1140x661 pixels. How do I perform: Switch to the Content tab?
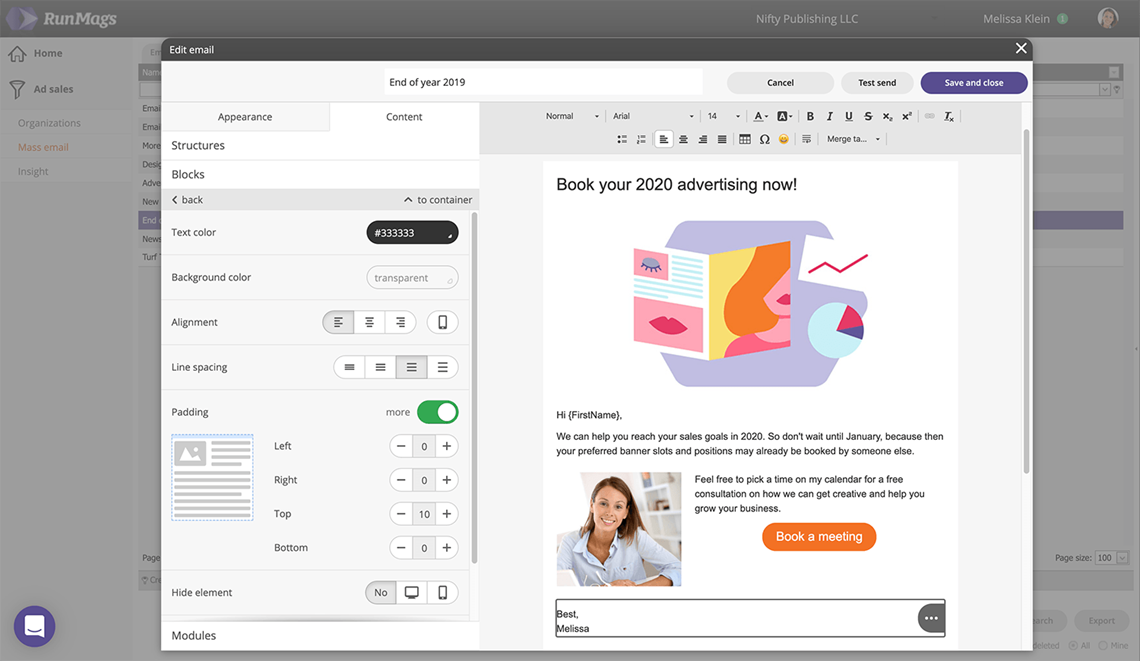[x=404, y=116]
